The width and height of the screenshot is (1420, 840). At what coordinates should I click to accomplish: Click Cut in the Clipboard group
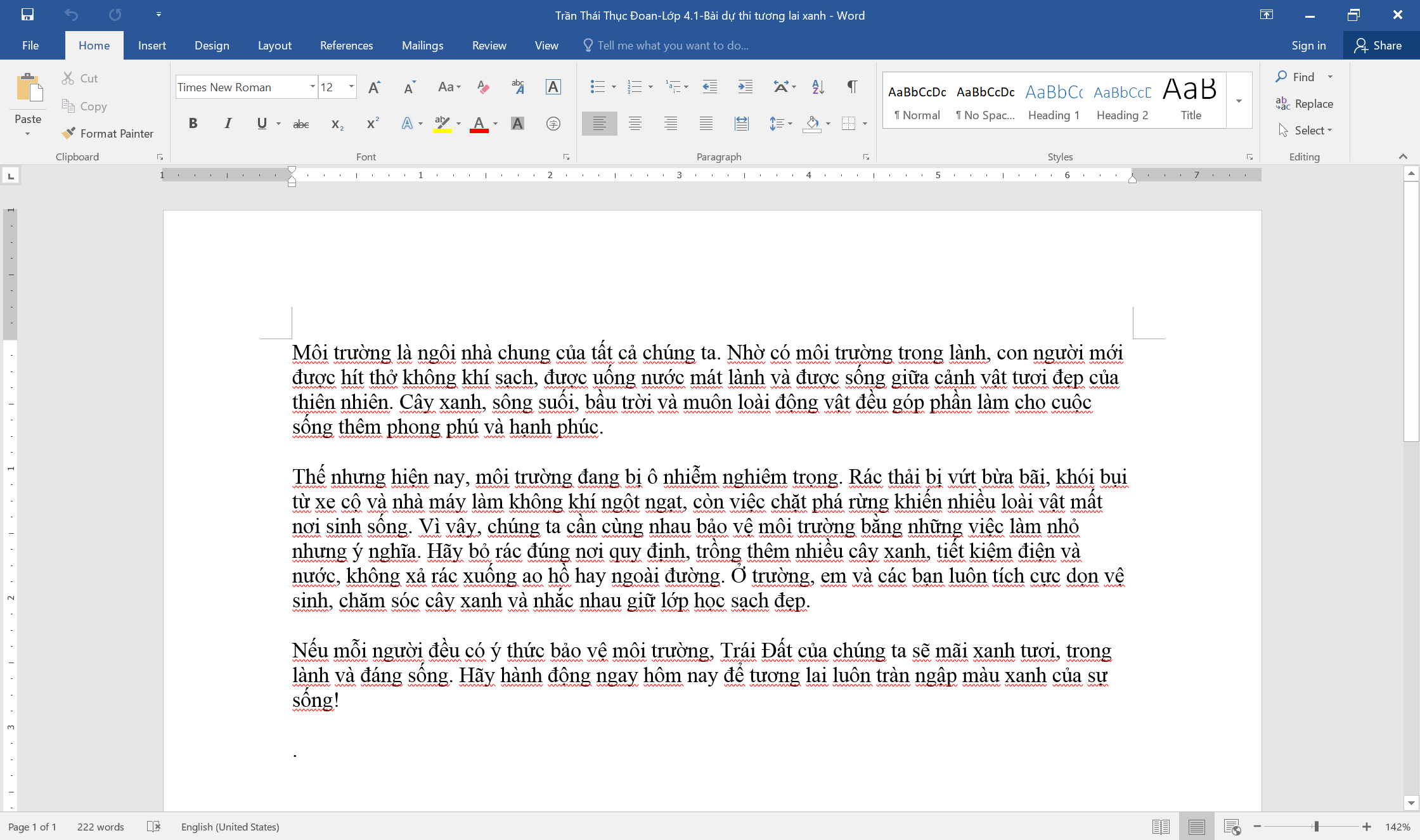pyautogui.click(x=80, y=78)
